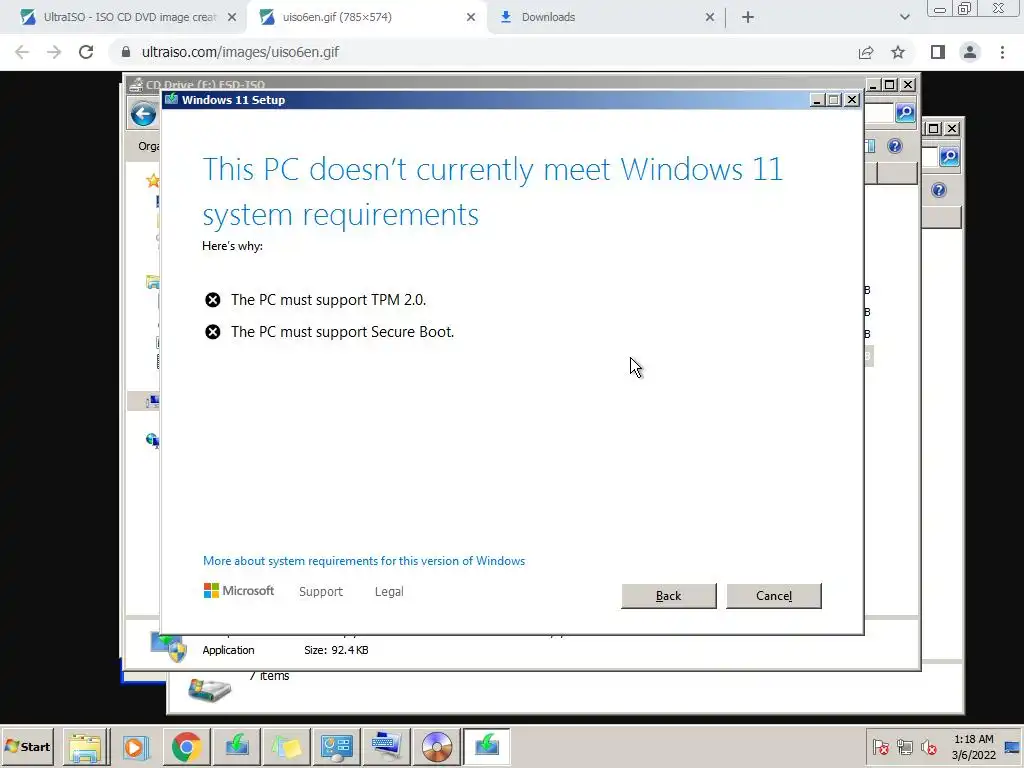The image size is (1024, 768).
Task: Click the drive icon beside '7 items'
Action: (x=210, y=691)
